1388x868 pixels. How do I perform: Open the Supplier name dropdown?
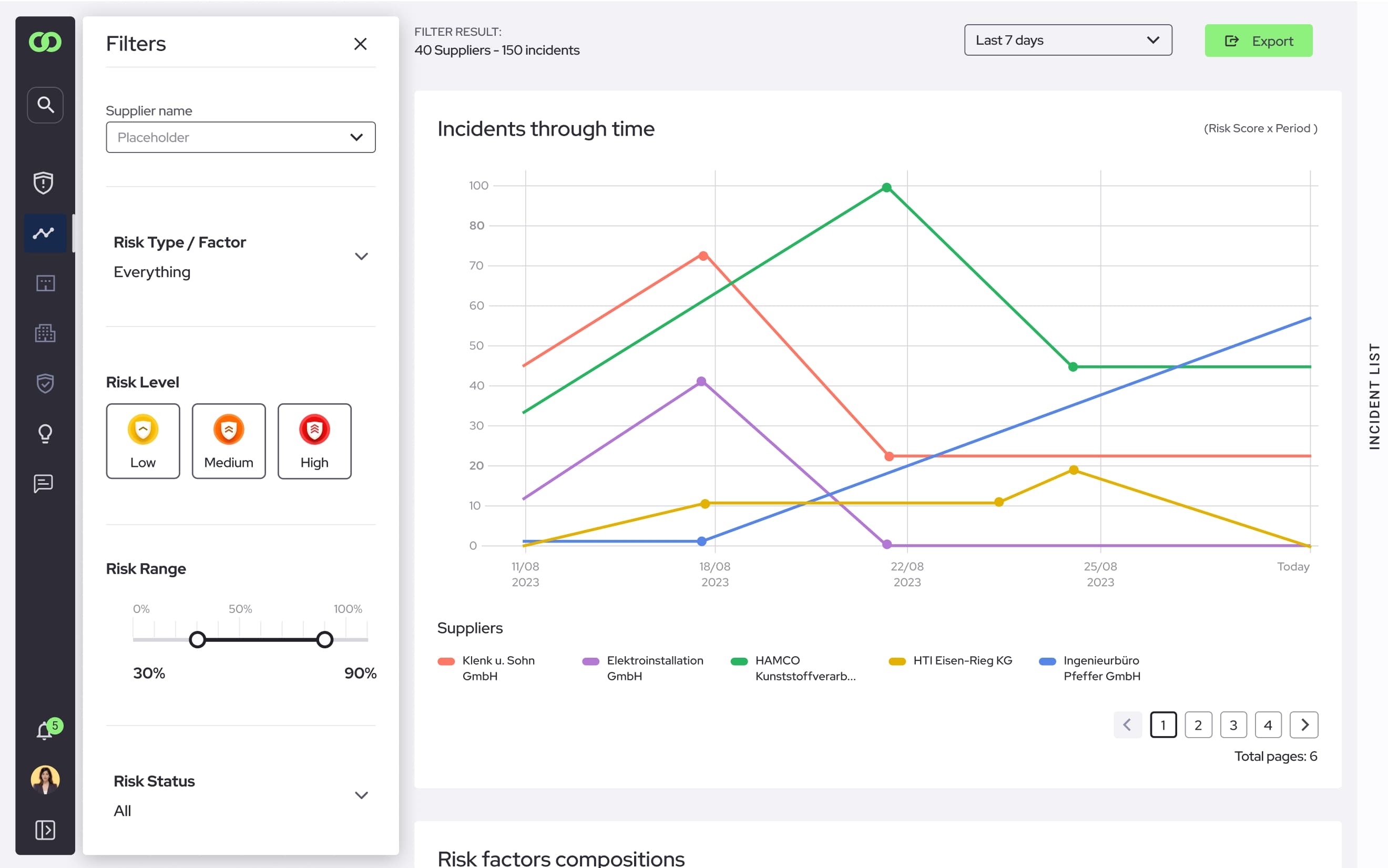(240, 137)
